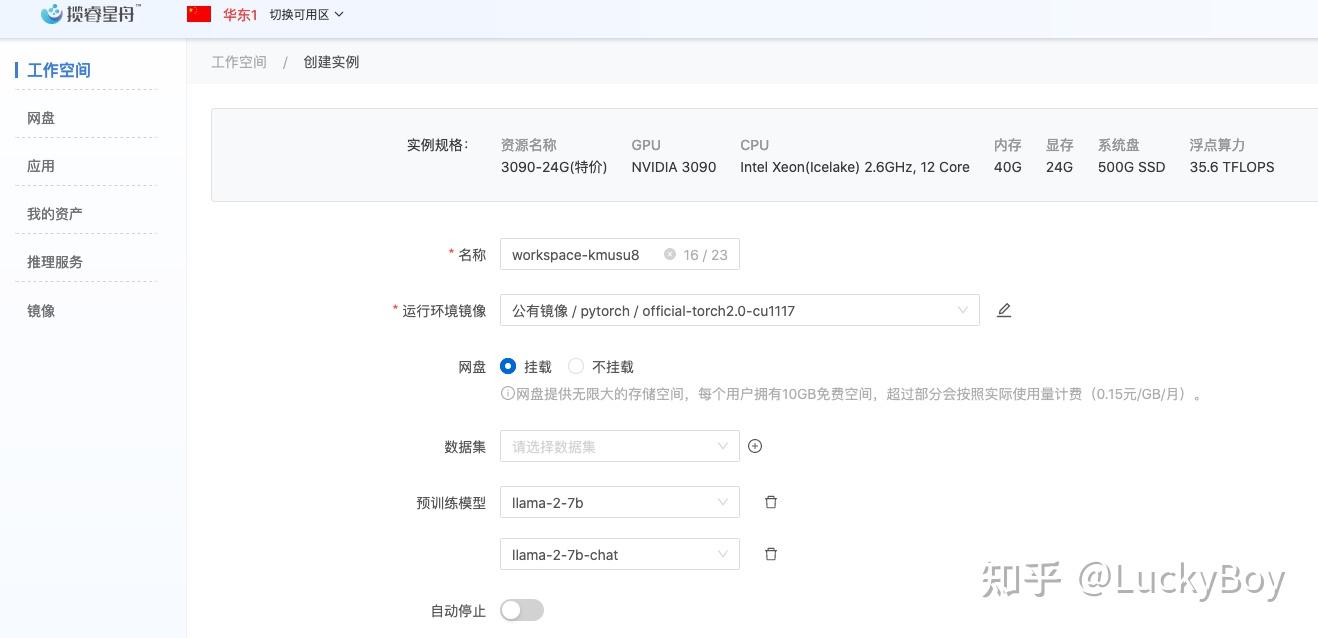Click the China flag icon

coord(199,14)
